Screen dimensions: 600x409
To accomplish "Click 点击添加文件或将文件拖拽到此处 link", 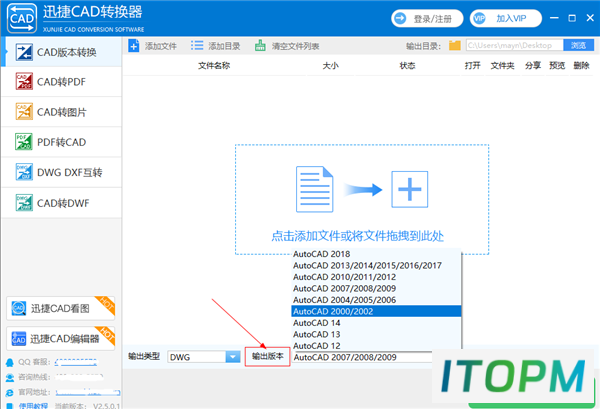I will click(357, 236).
